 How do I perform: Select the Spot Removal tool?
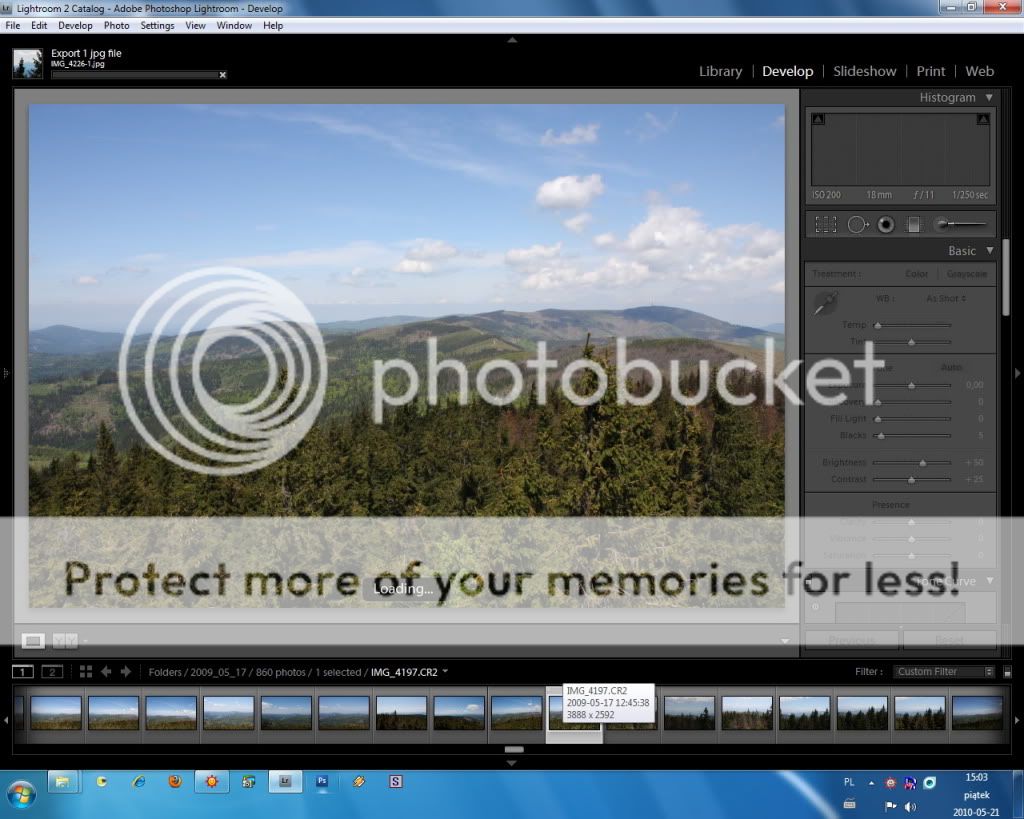(x=857, y=225)
